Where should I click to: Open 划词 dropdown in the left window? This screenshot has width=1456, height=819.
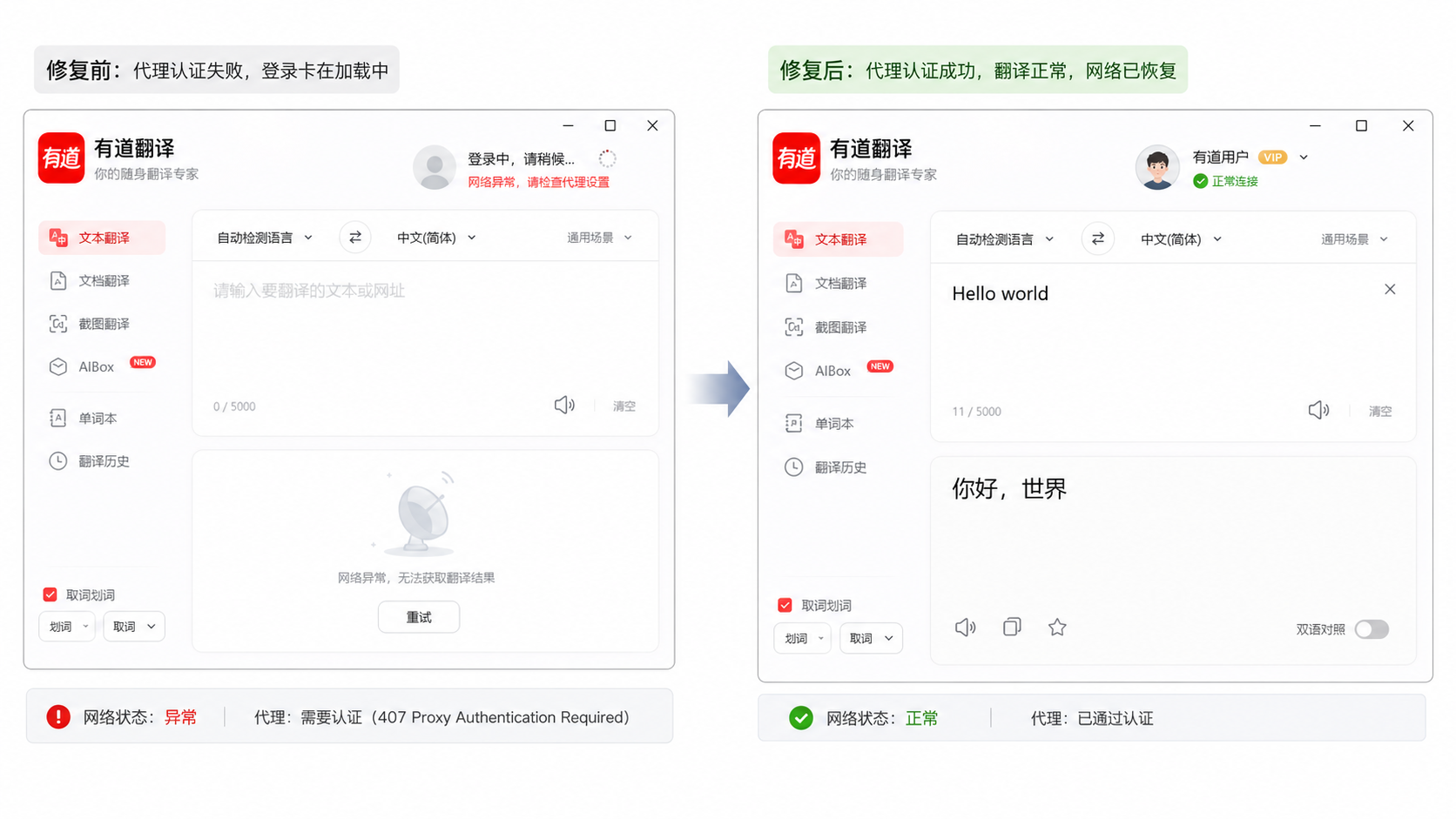pyautogui.click(x=67, y=627)
